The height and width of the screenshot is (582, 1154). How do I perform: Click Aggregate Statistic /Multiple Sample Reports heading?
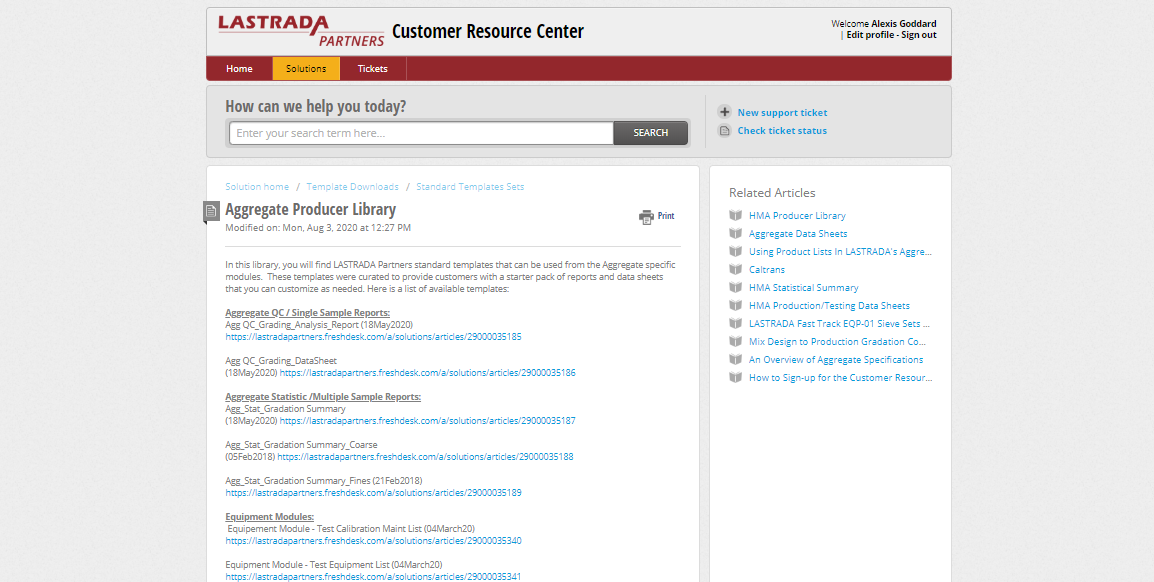point(323,397)
